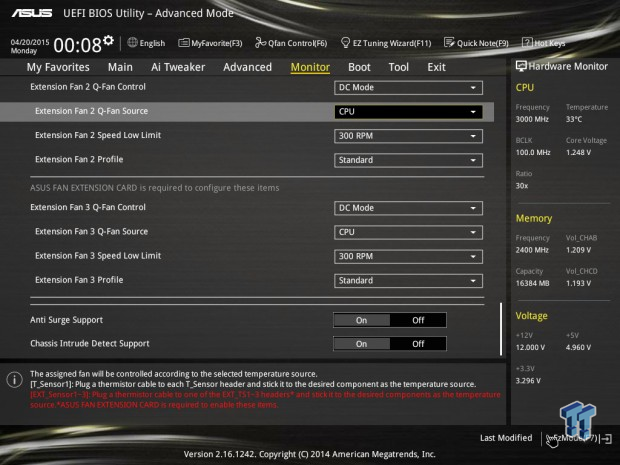Click the 04/20/2015 date text
The height and width of the screenshot is (465, 620).
click(30, 42)
